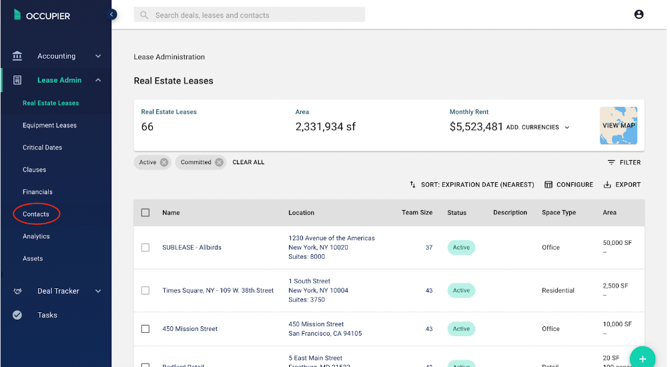Add a new lease with green plus button
Screen dimensions: 670x367
tap(642, 359)
